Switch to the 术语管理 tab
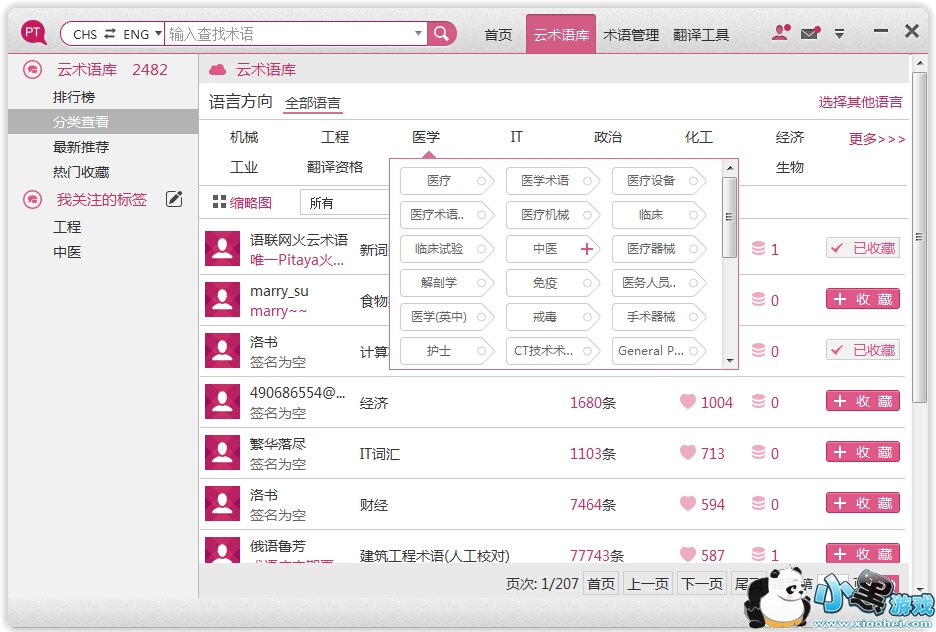Image resolution: width=936 pixels, height=632 pixels. point(630,35)
